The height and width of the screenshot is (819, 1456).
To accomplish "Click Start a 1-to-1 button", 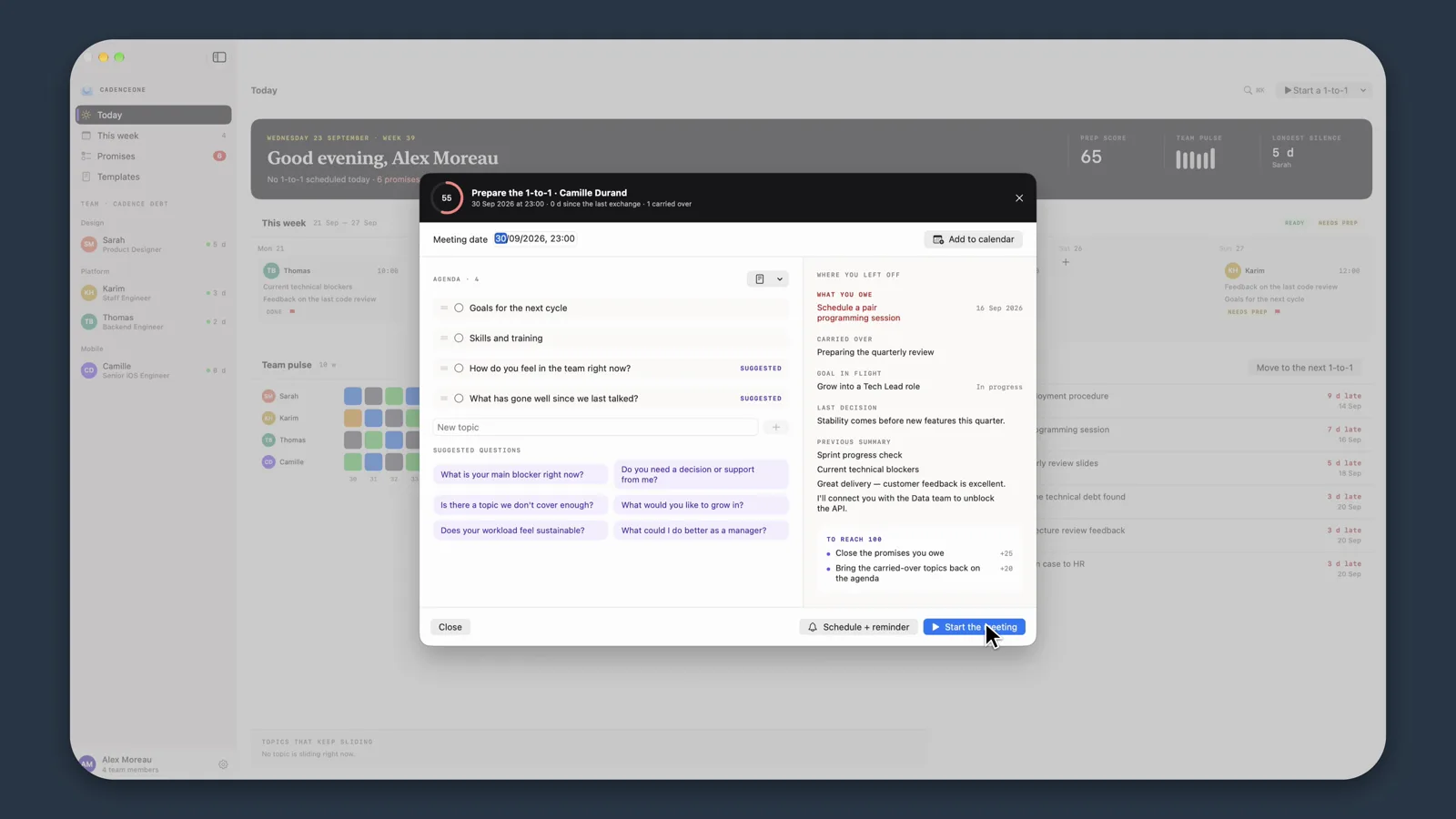I will point(1316,90).
